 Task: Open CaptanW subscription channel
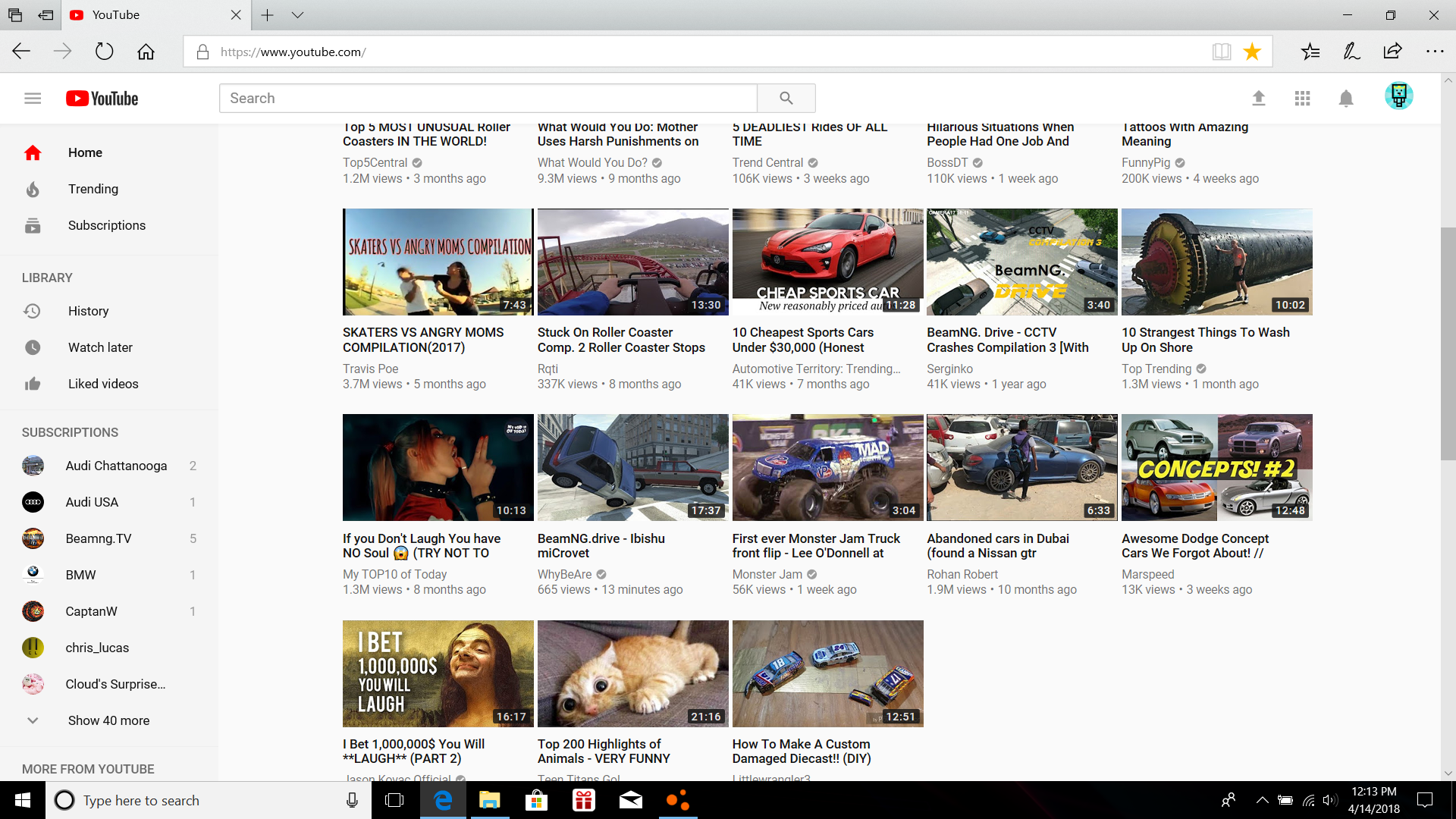pos(109,612)
